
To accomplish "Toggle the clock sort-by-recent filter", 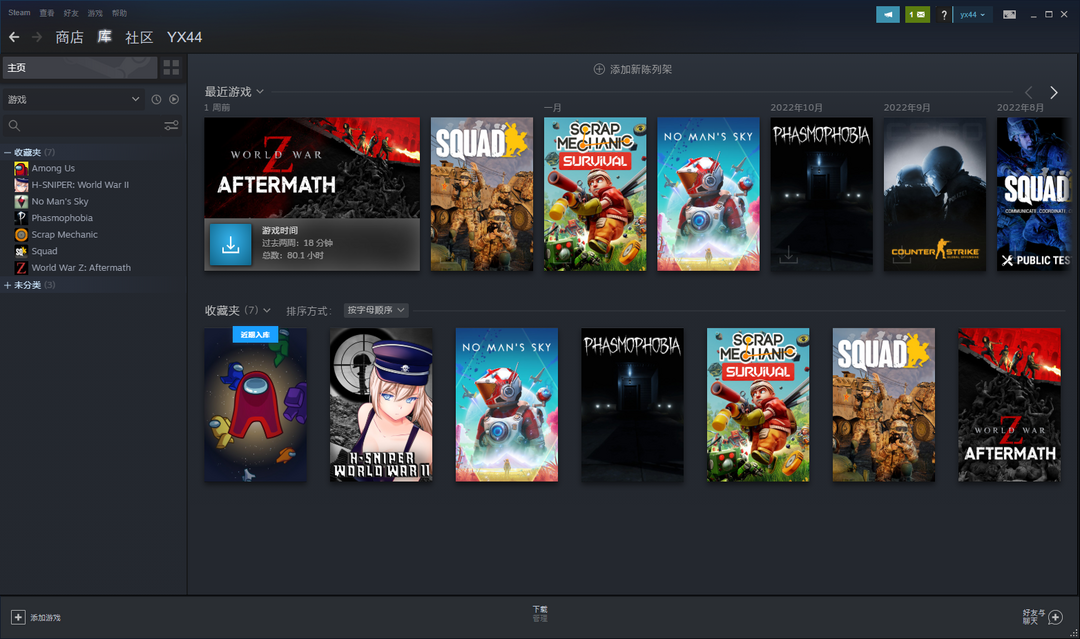I will pyautogui.click(x=156, y=100).
